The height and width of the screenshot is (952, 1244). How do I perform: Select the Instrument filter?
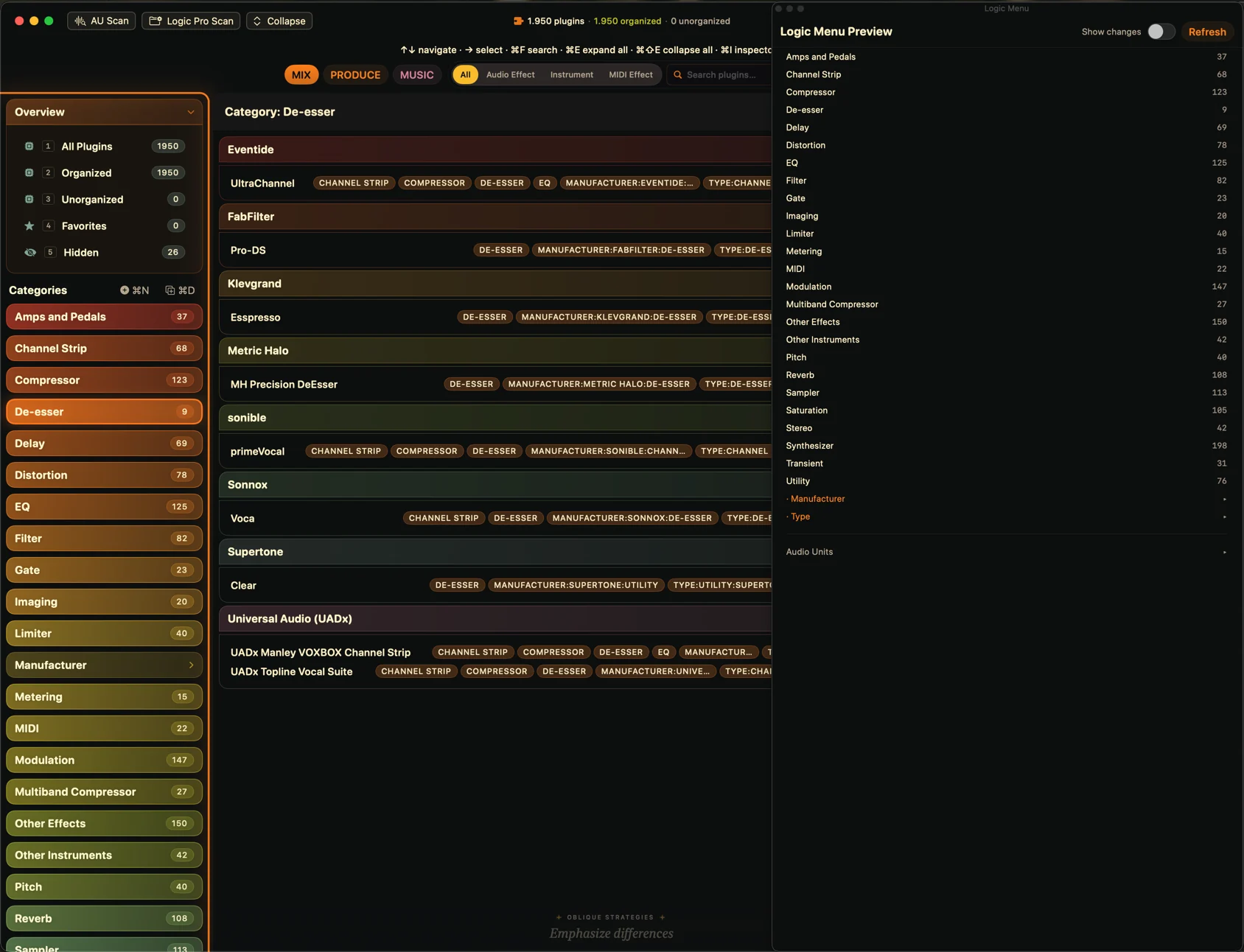(572, 75)
